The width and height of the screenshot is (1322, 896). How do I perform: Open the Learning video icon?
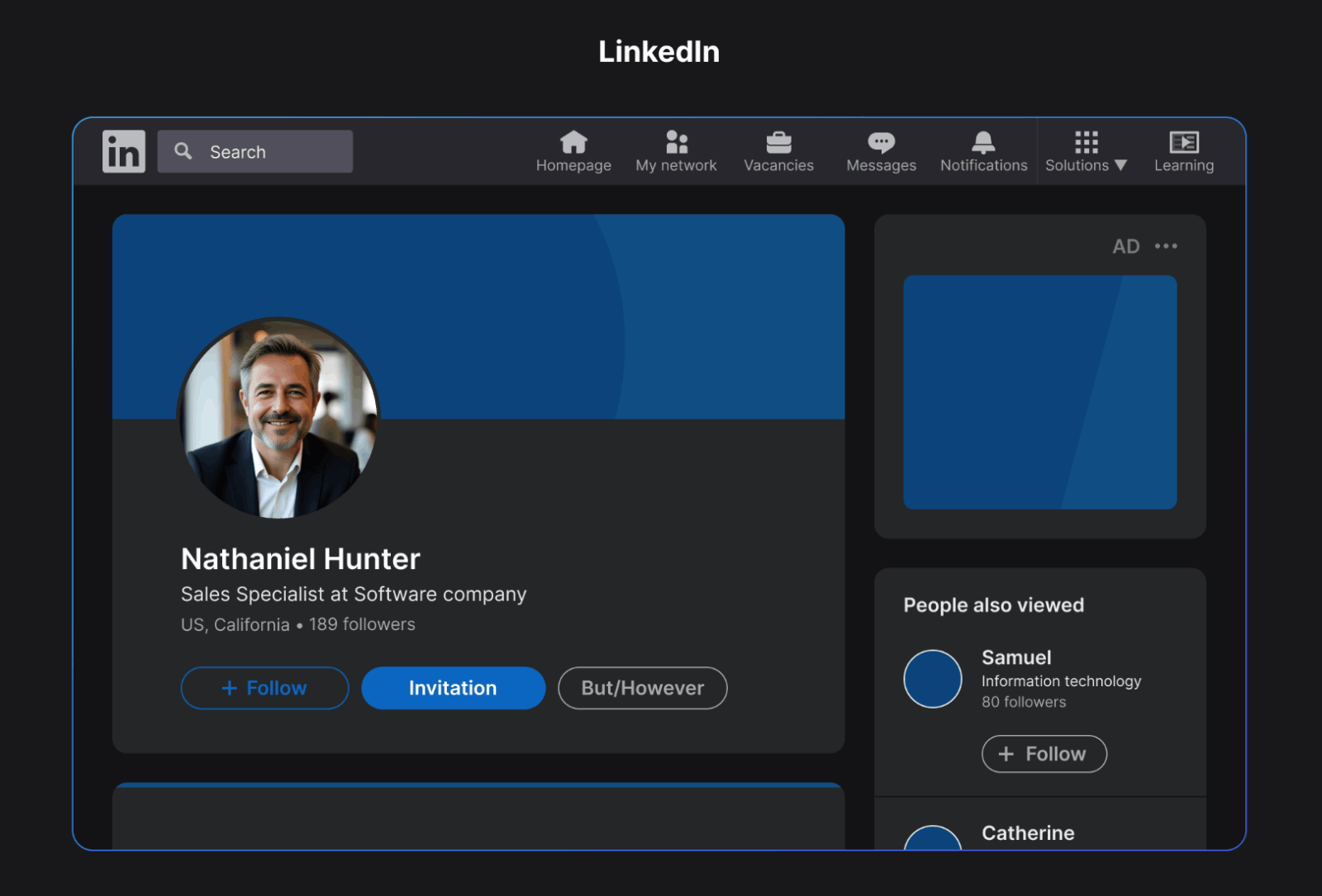1184,142
